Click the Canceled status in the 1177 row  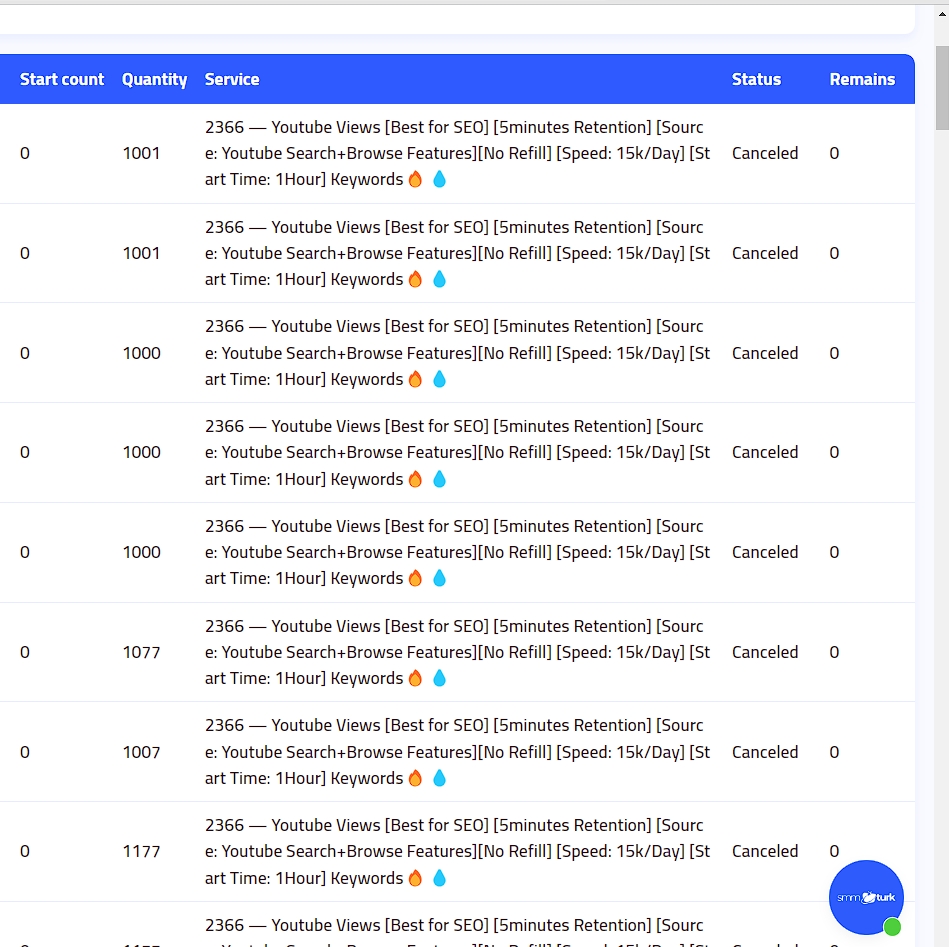tap(765, 851)
